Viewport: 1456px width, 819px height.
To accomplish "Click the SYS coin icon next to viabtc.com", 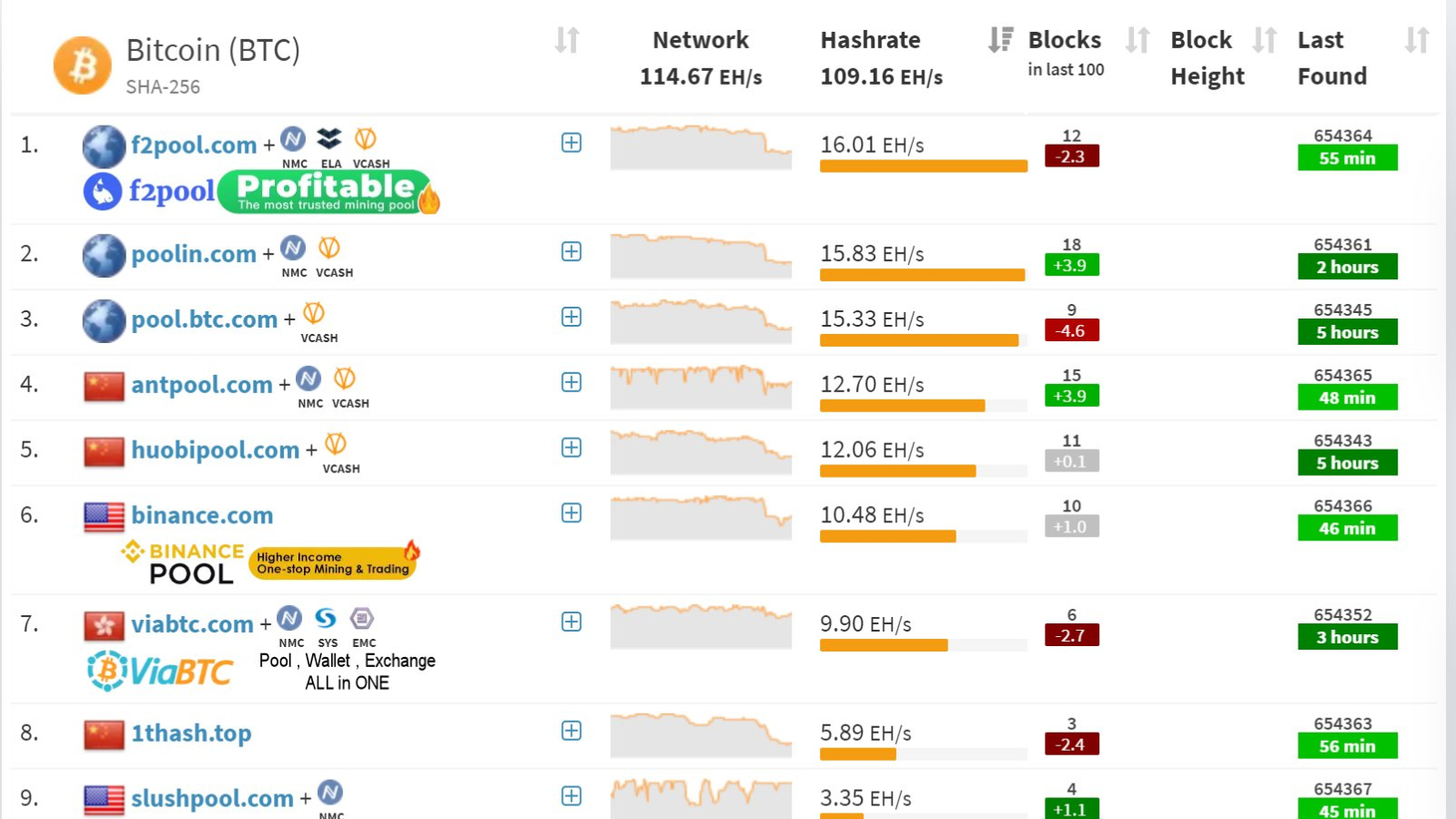I will pos(326,619).
